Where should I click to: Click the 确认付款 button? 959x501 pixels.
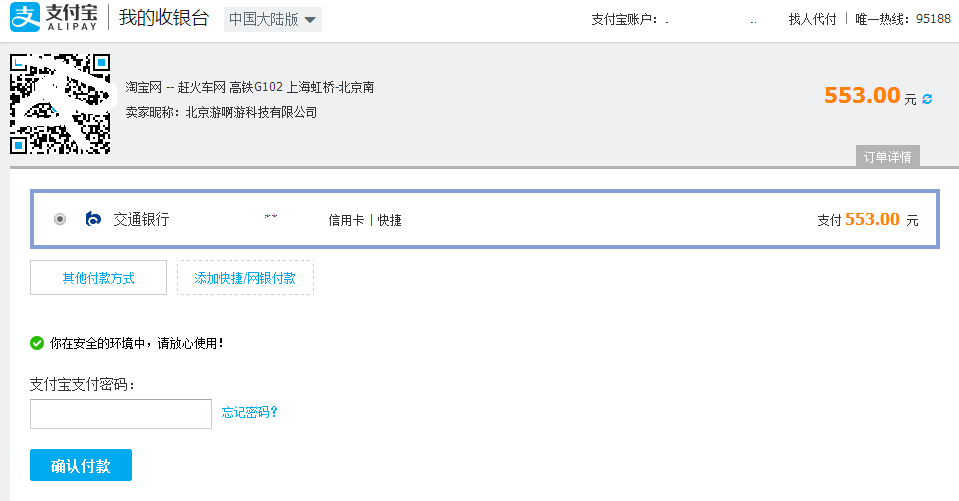pos(81,465)
